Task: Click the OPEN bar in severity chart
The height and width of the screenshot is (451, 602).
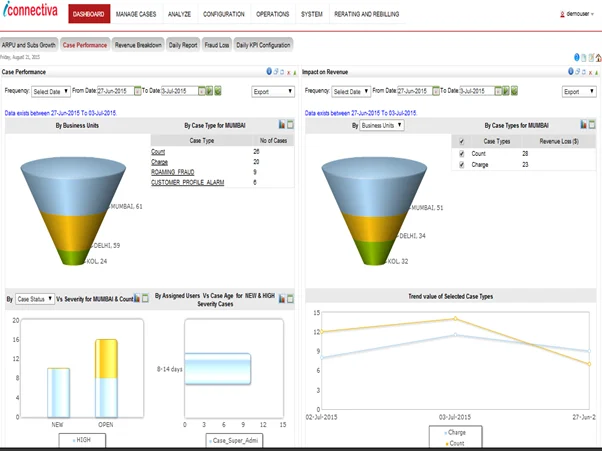Action: click(x=106, y=378)
